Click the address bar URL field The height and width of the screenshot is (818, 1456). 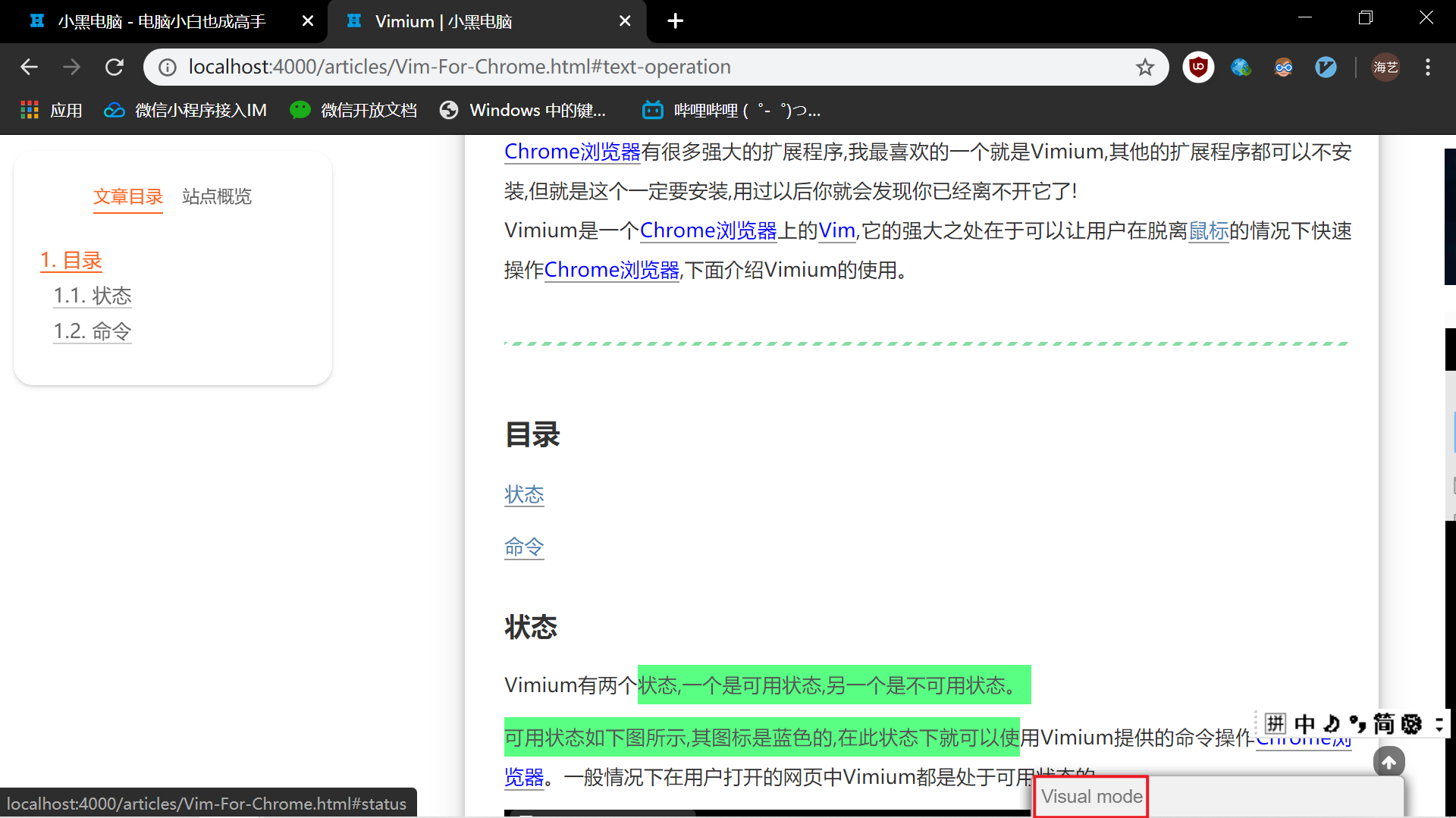[656, 67]
